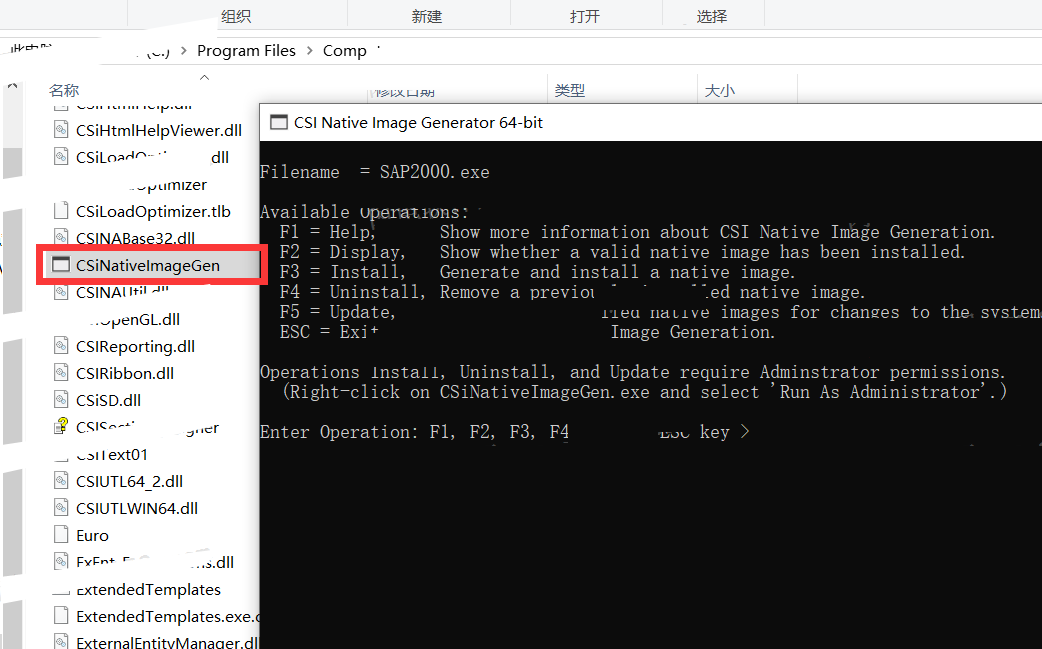Select the CSiSD.dll file icon
Screen dimensions: 1042x649
click(x=61, y=400)
